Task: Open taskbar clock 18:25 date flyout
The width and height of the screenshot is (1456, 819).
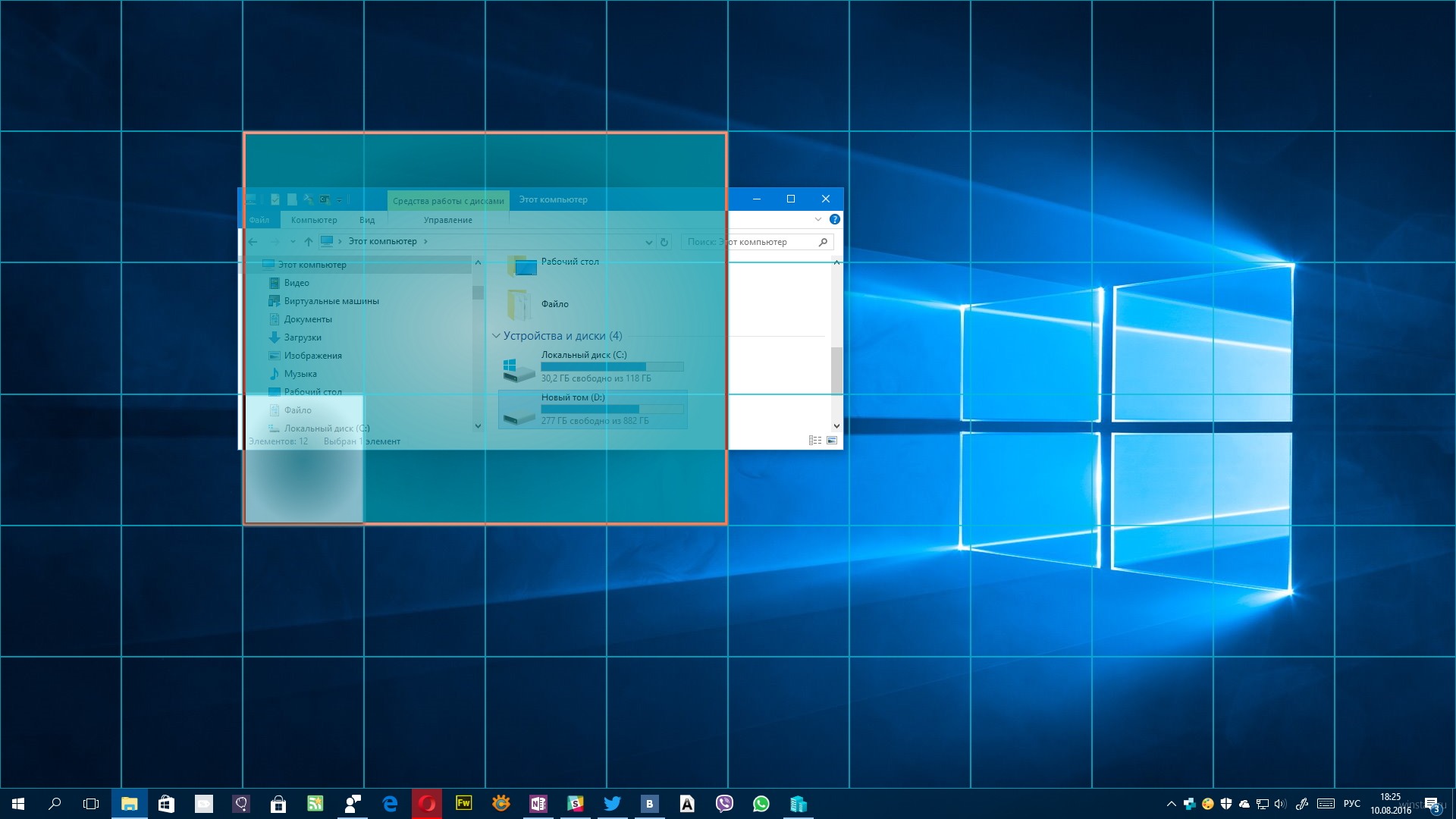Action: (1391, 804)
